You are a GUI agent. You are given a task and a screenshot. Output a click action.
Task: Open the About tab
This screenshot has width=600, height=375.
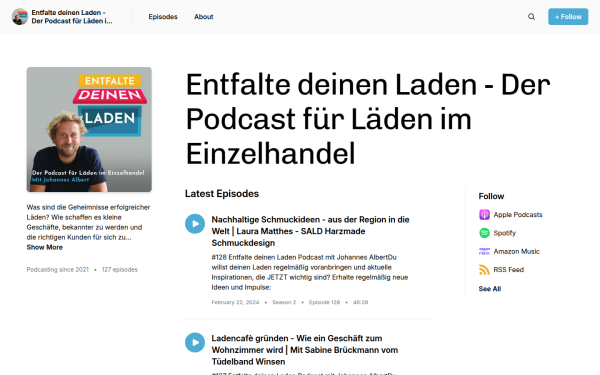(x=204, y=17)
